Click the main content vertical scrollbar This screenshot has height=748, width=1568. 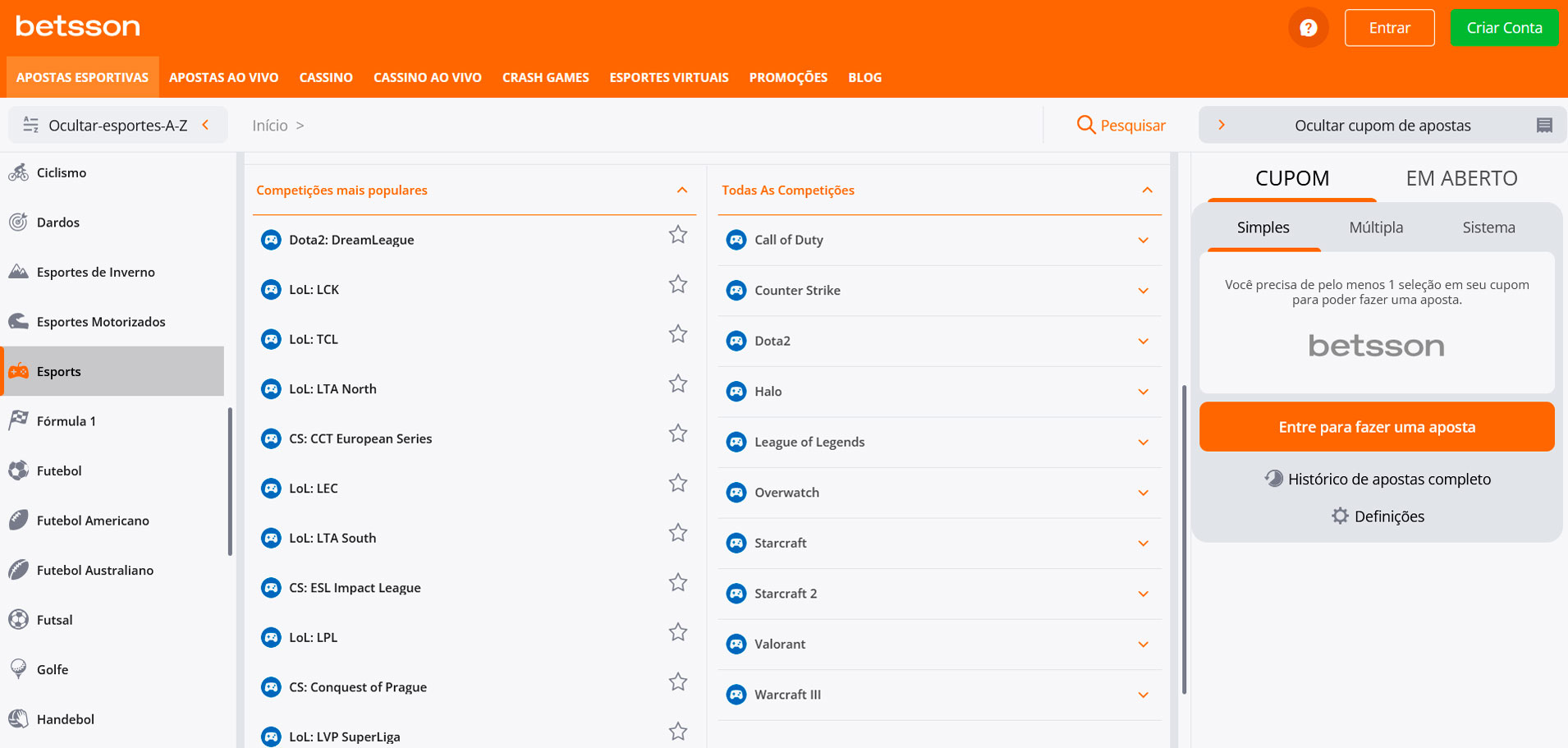click(x=1184, y=539)
